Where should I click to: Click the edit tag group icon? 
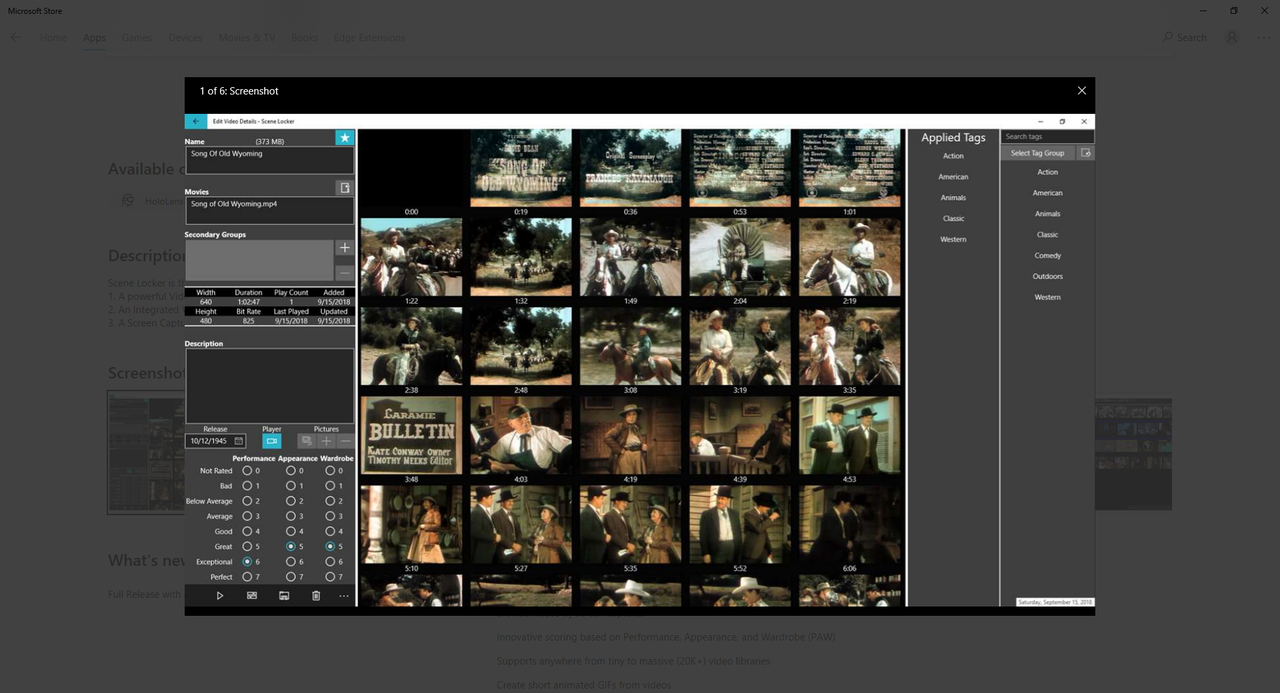pos(1086,153)
